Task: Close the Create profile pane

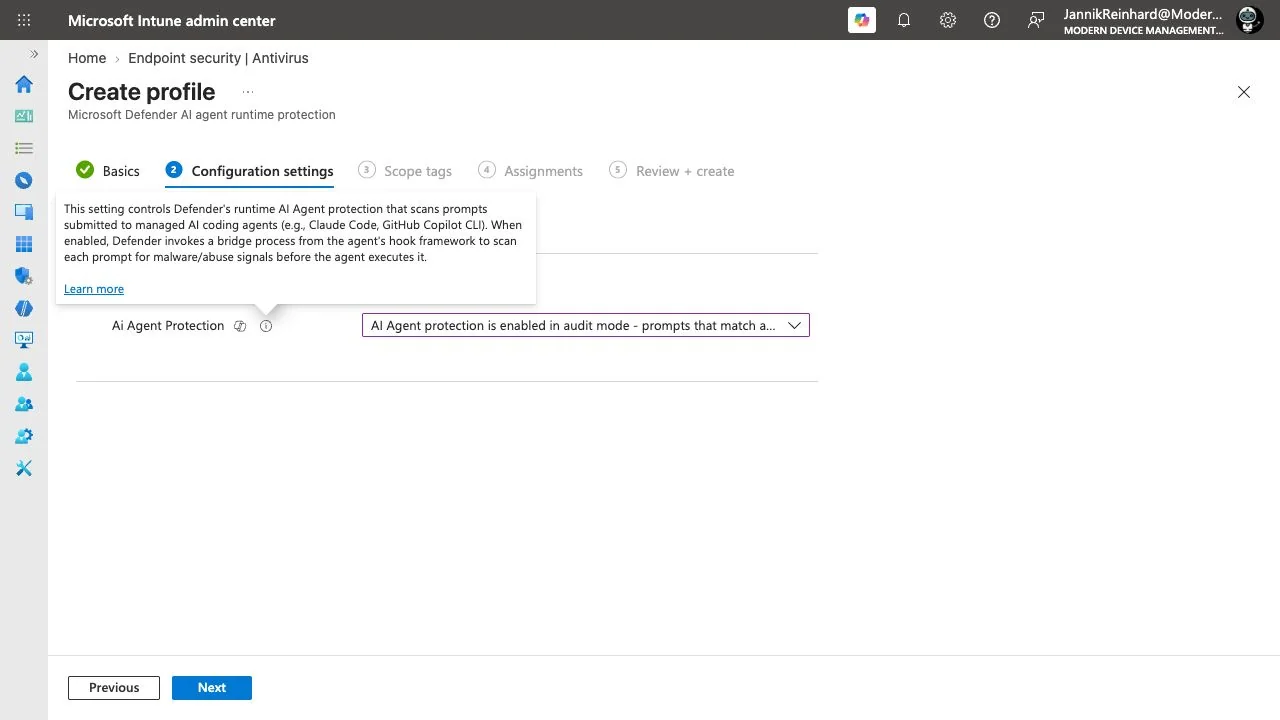Action: point(1244,92)
